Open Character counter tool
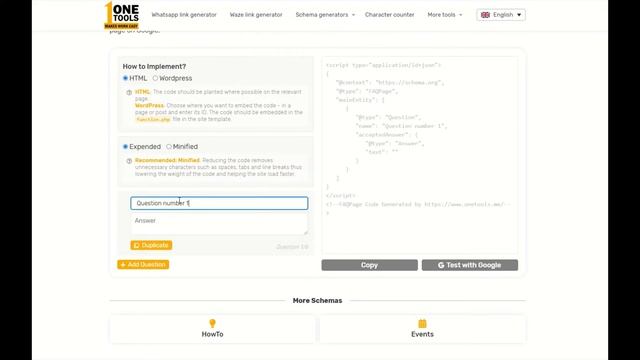This screenshot has height=360, width=640. (389, 15)
